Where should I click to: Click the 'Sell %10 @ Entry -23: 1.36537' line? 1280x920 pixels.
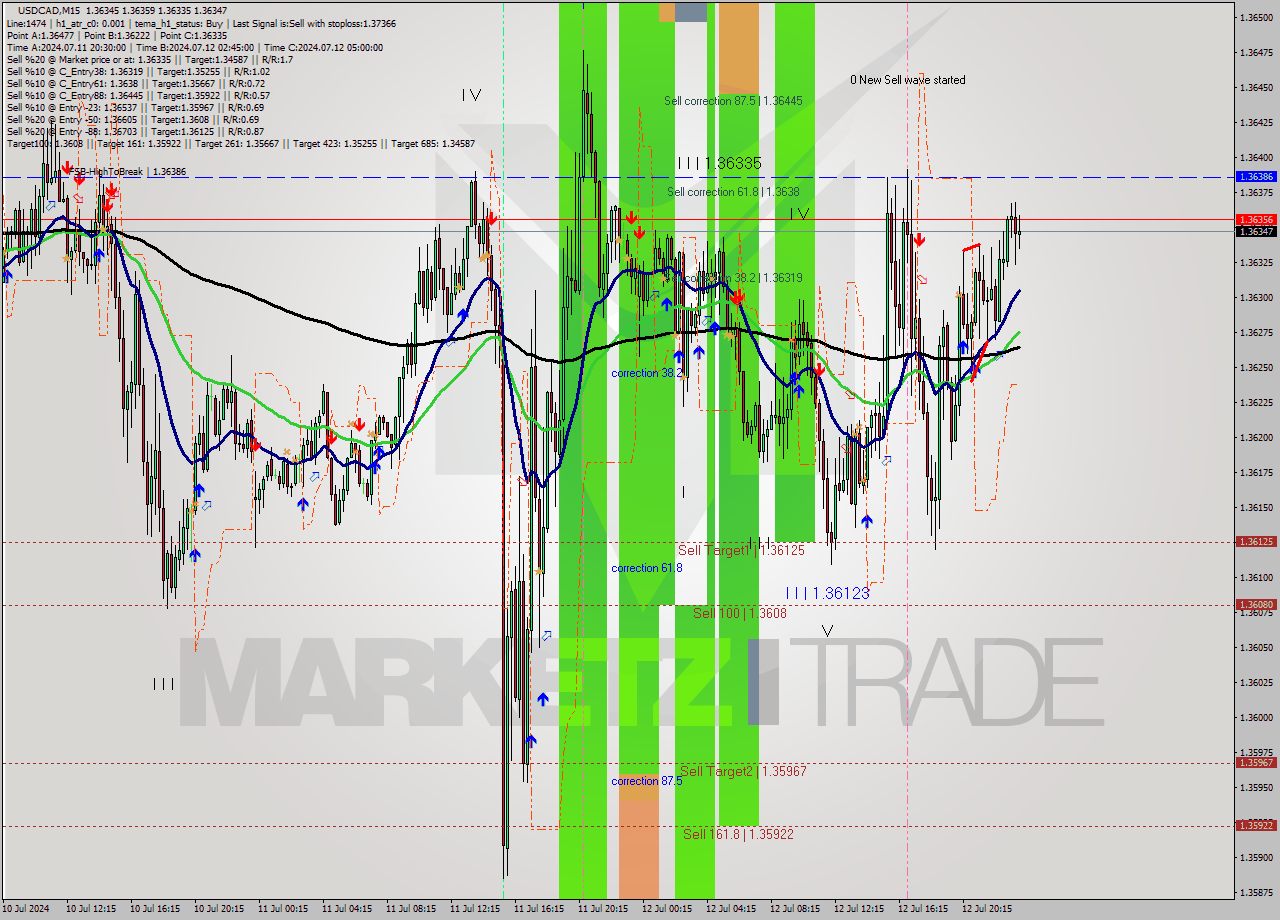pos(135,107)
